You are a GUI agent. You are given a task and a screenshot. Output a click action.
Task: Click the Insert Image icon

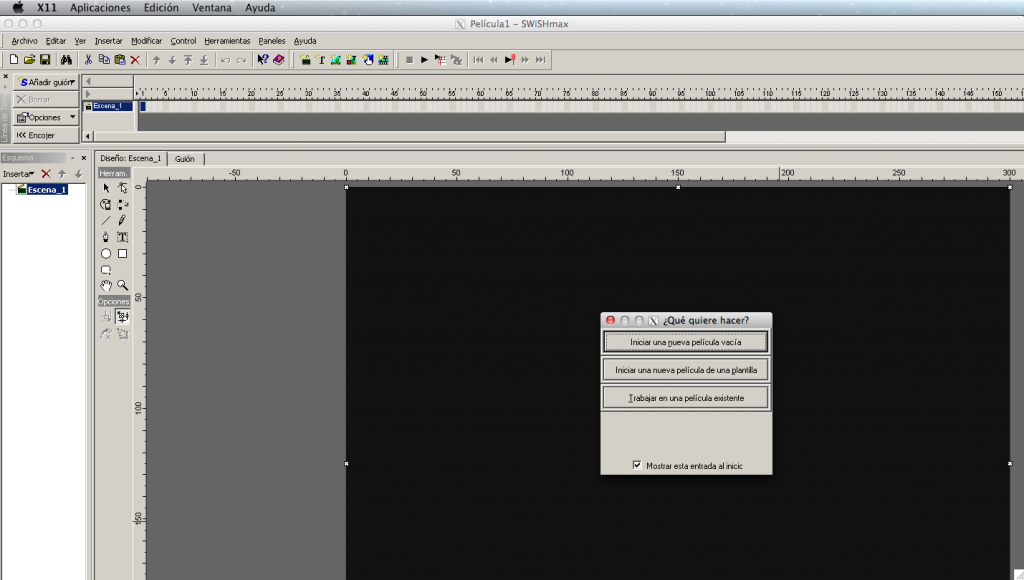(x=336, y=59)
